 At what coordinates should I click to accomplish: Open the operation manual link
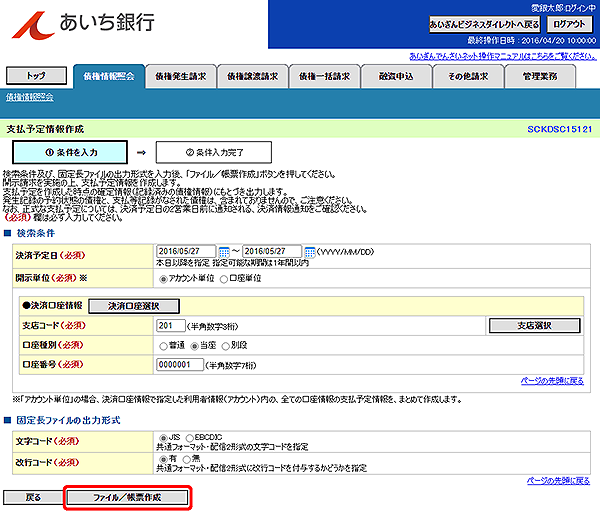[x=503, y=56]
